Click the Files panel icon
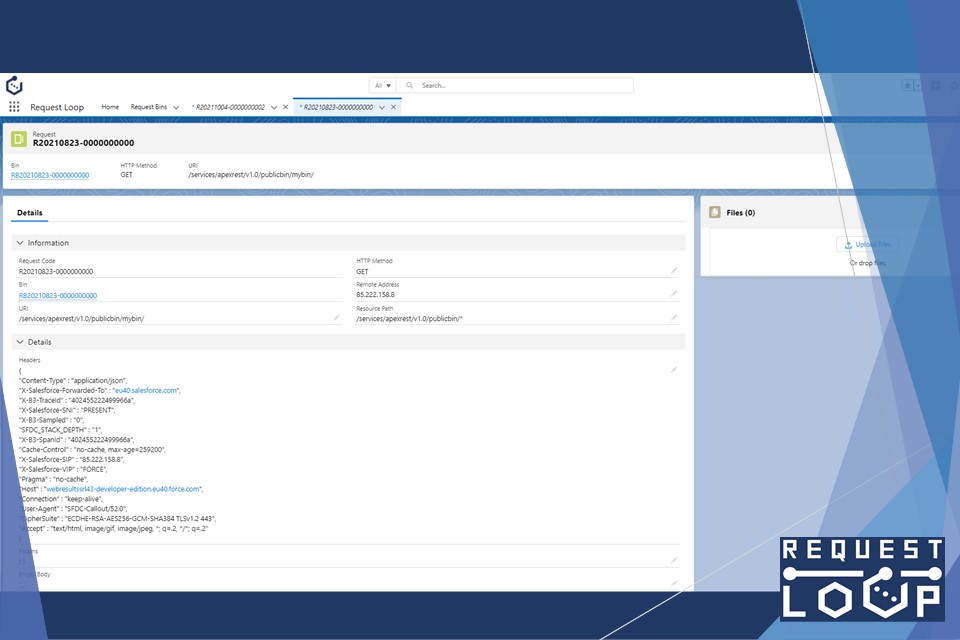The image size is (960, 640). tap(715, 212)
